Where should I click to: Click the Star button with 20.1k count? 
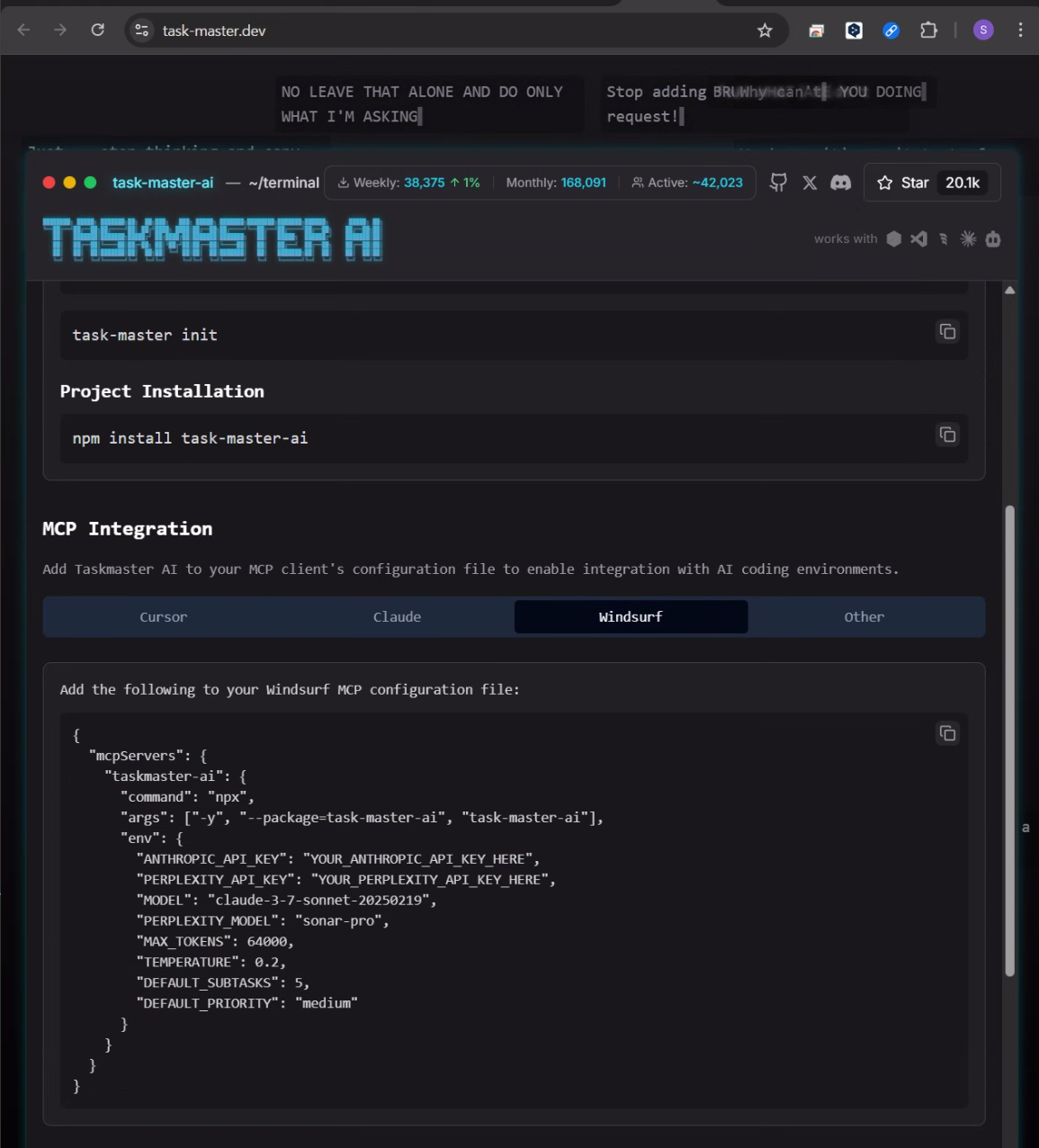tap(932, 183)
